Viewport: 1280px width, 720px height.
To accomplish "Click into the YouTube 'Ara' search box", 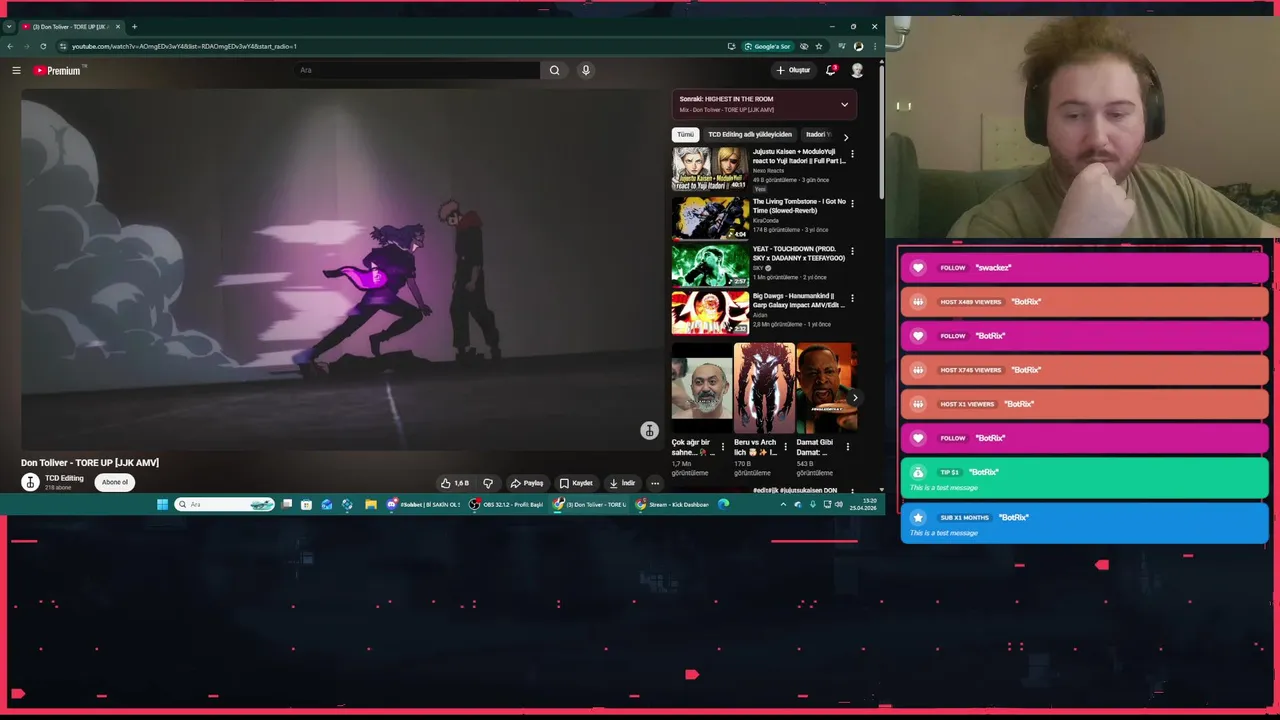I will 418,70.
